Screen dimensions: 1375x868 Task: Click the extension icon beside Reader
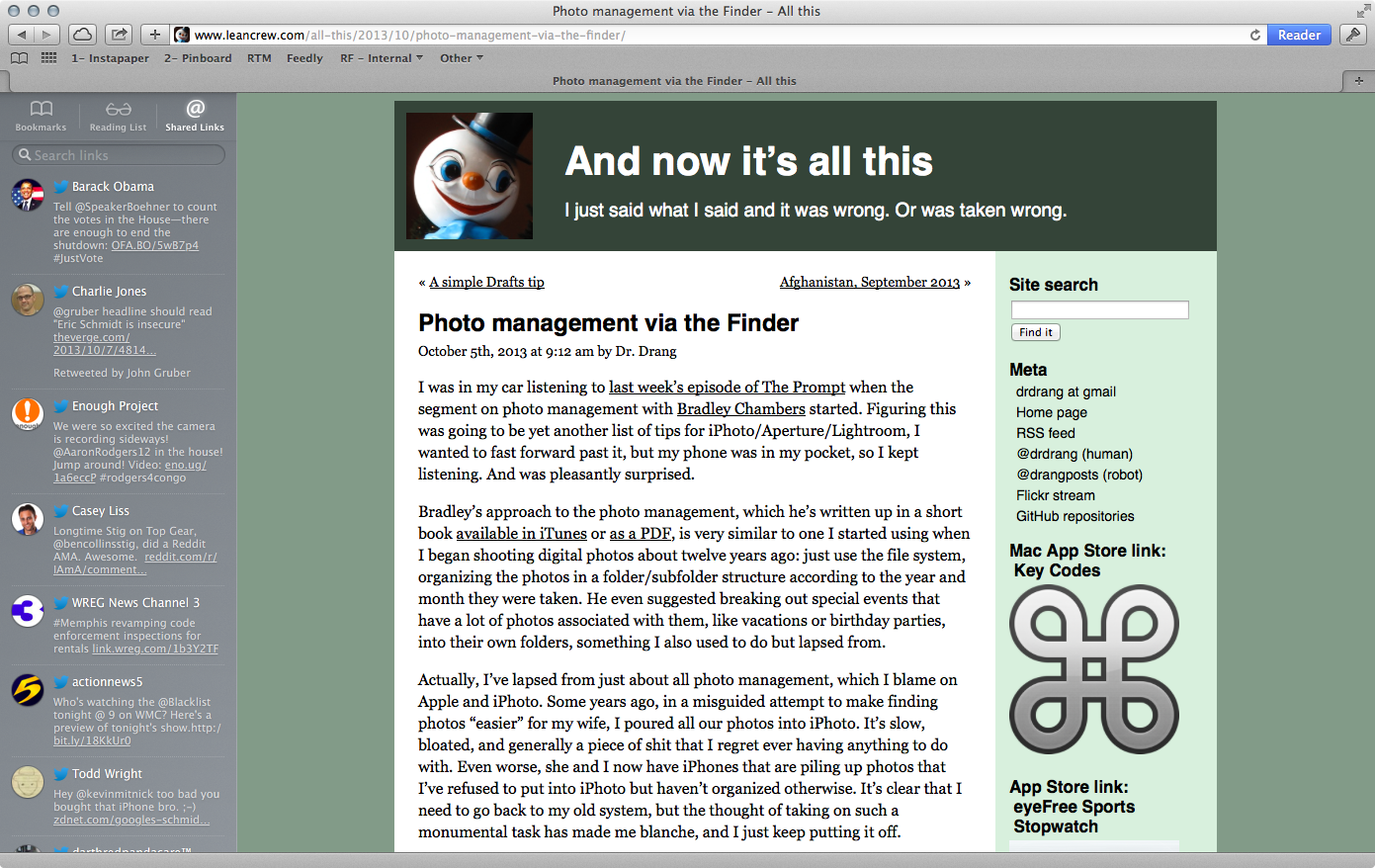pyautogui.click(x=1353, y=35)
